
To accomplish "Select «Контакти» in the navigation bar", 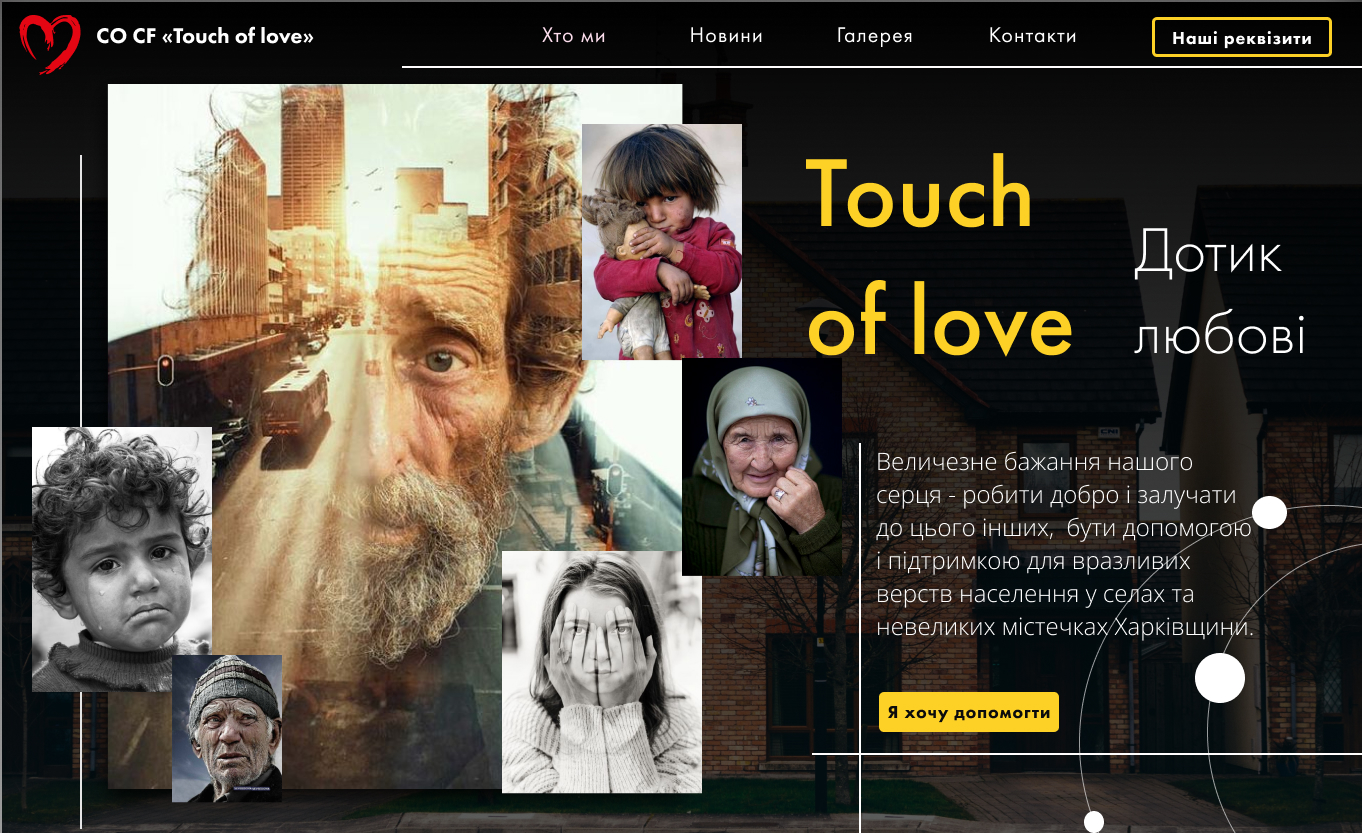I will (1033, 36).
